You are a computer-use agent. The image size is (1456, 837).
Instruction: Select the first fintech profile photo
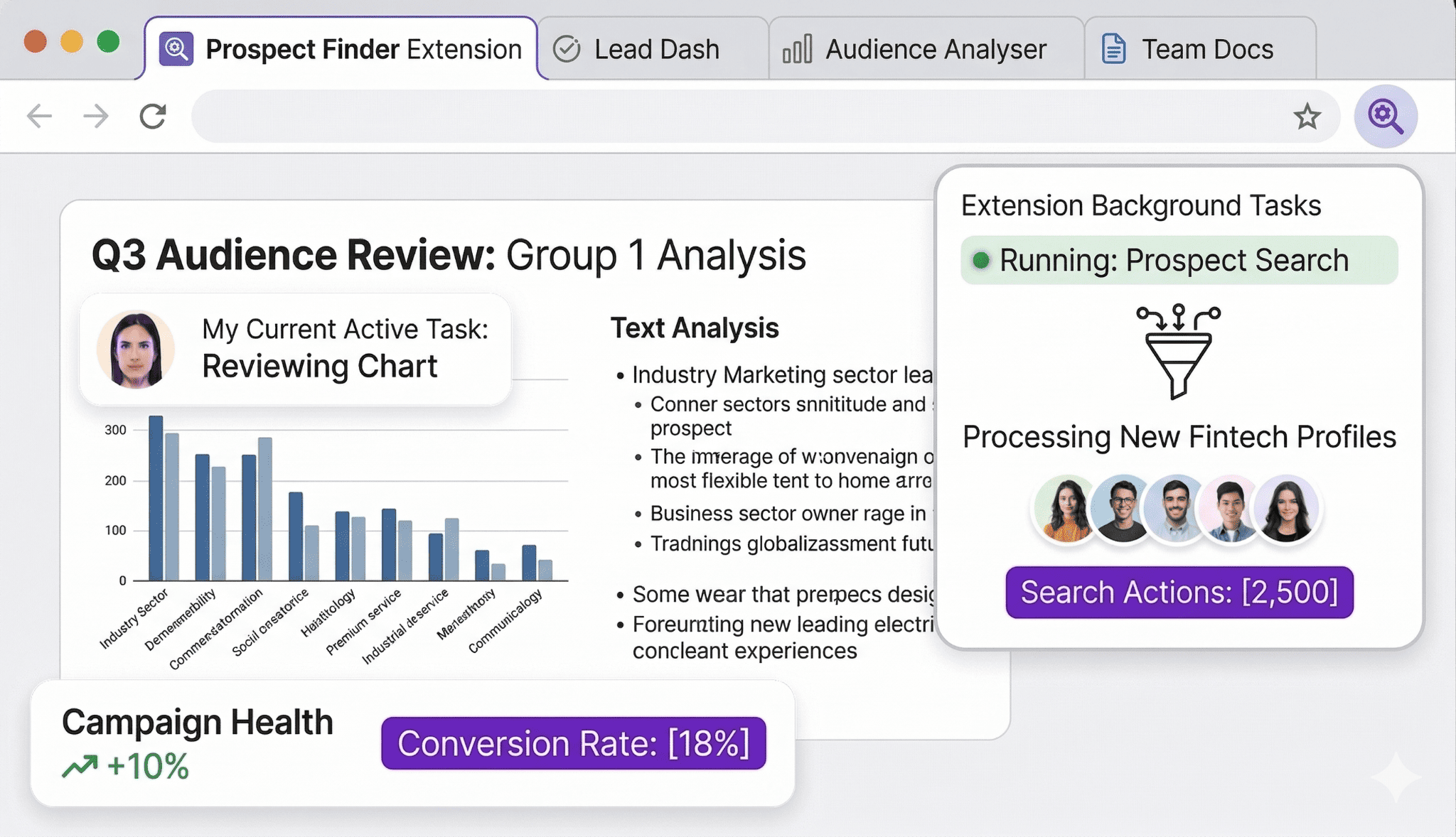(1066, 509)
